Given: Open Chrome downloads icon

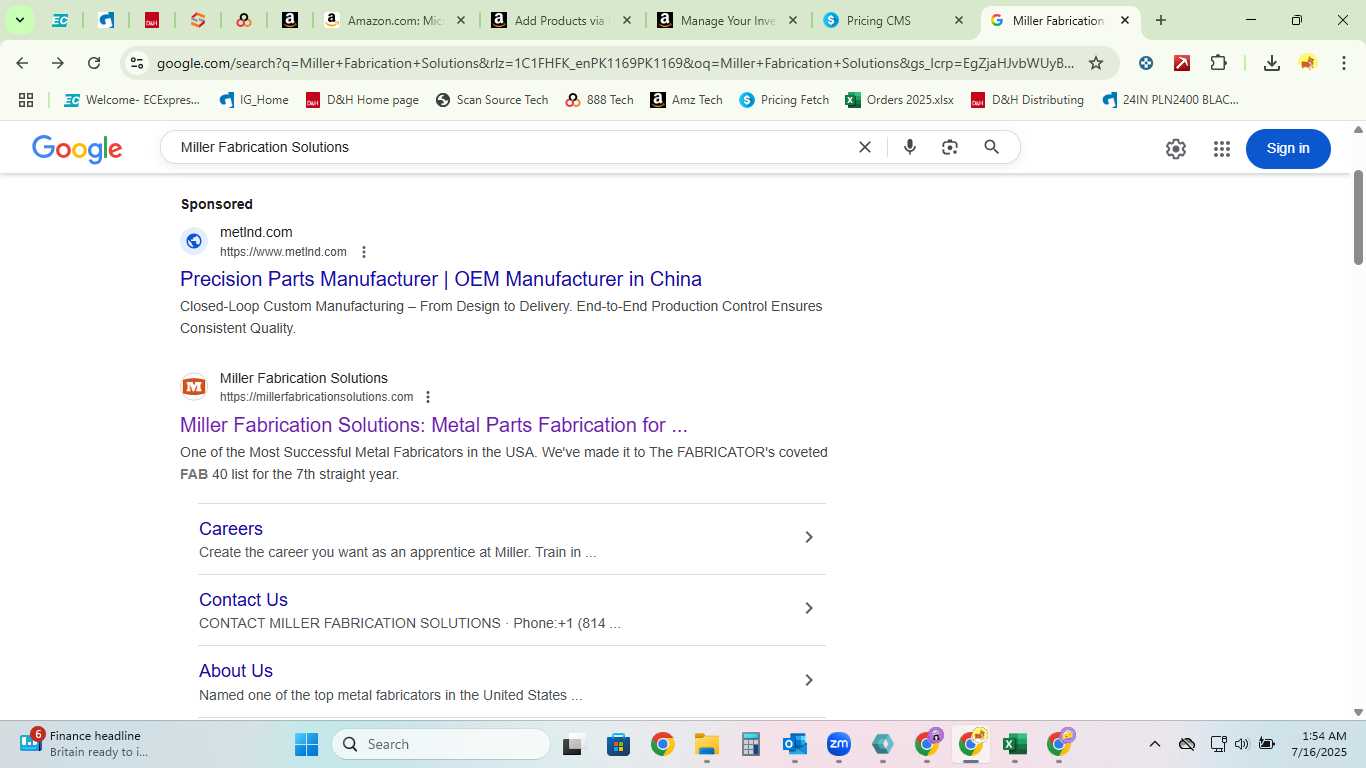Looking at the screenshot, I should coord(1272,63).
